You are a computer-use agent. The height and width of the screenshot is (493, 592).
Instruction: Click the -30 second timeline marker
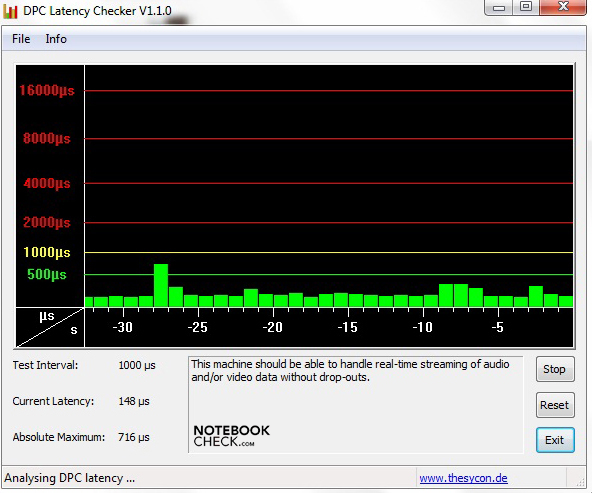123,327
